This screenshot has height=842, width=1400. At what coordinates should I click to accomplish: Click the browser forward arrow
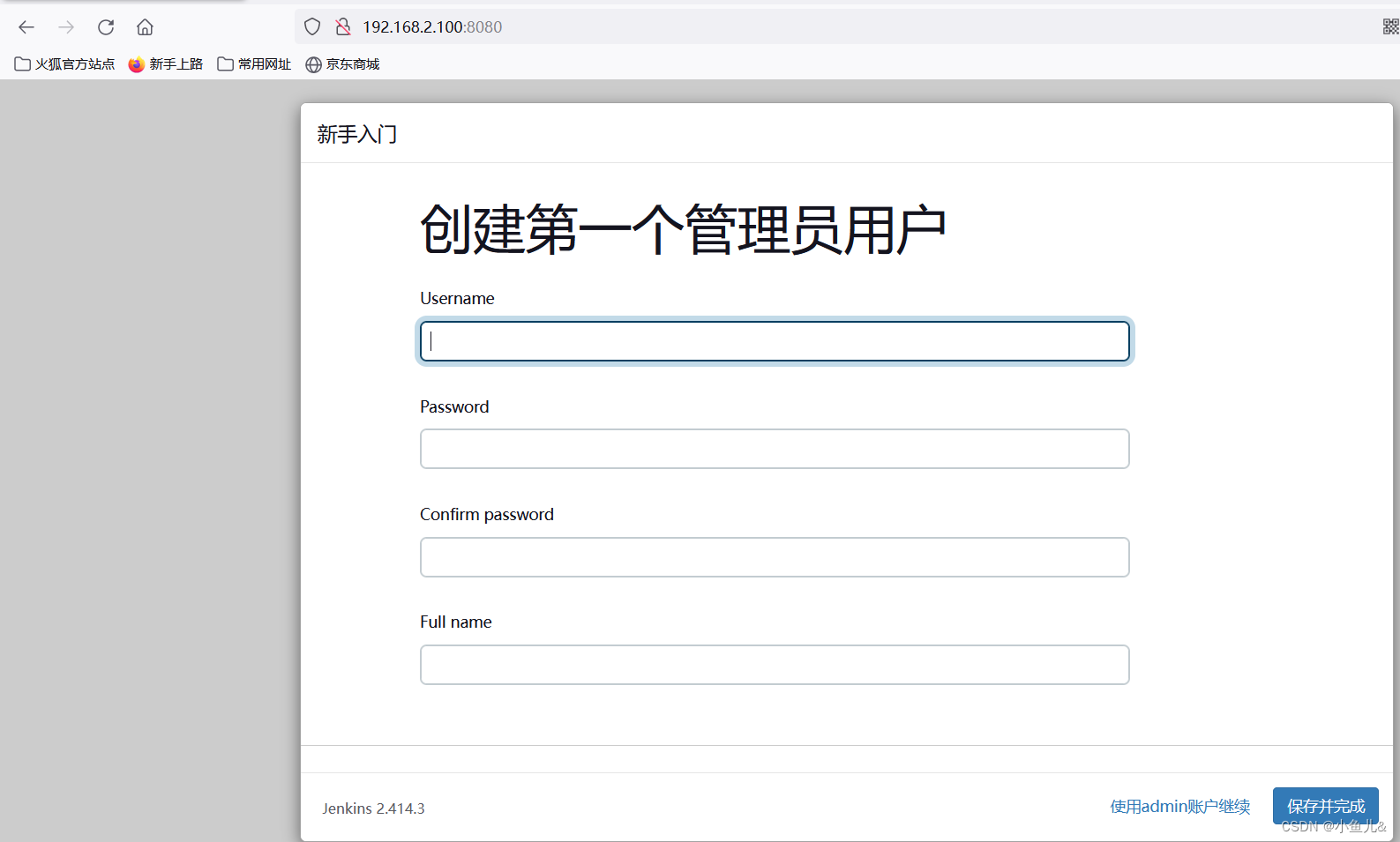[x=66, y=27]
